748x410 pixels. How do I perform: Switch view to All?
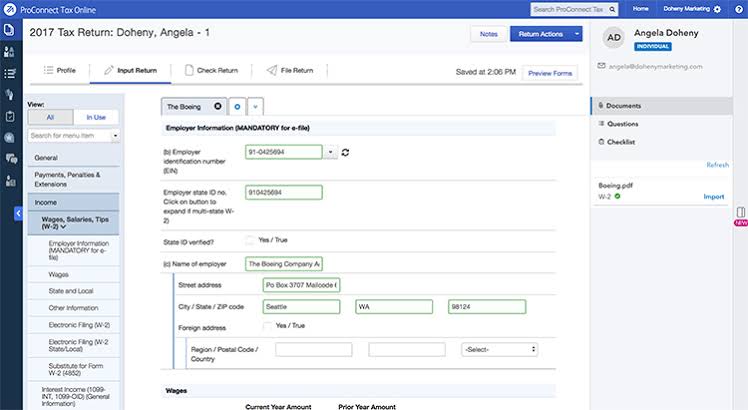click(51, 117)
